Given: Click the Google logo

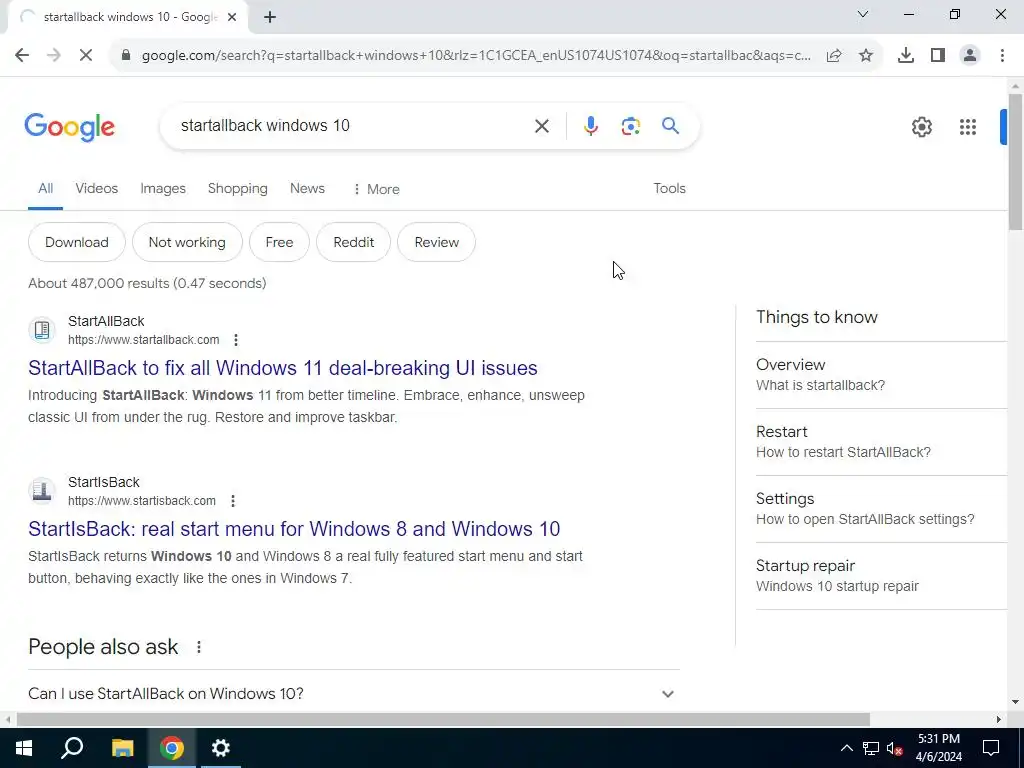Looking at the screenshot, I should point(69,127).
